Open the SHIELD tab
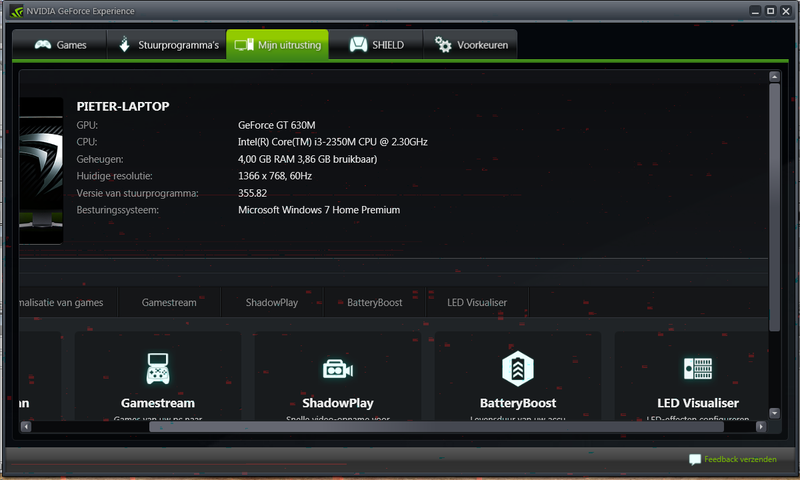The image size is (800, 480). (x=376, y=45)
